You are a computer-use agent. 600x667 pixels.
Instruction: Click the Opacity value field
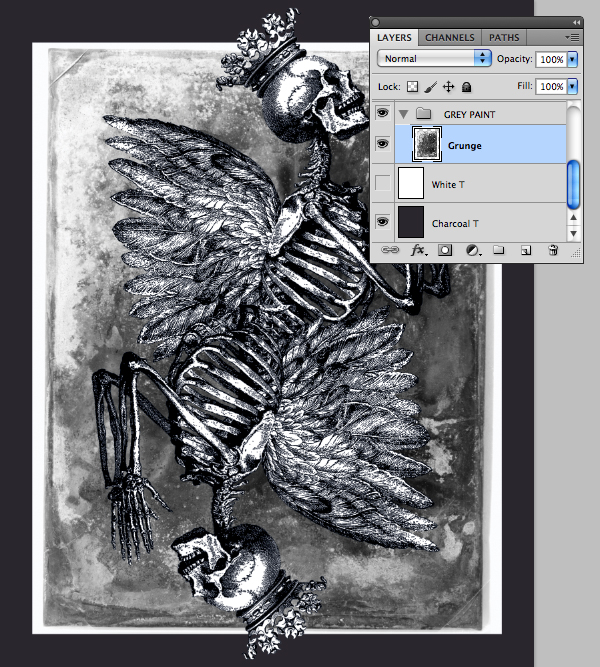551,59
